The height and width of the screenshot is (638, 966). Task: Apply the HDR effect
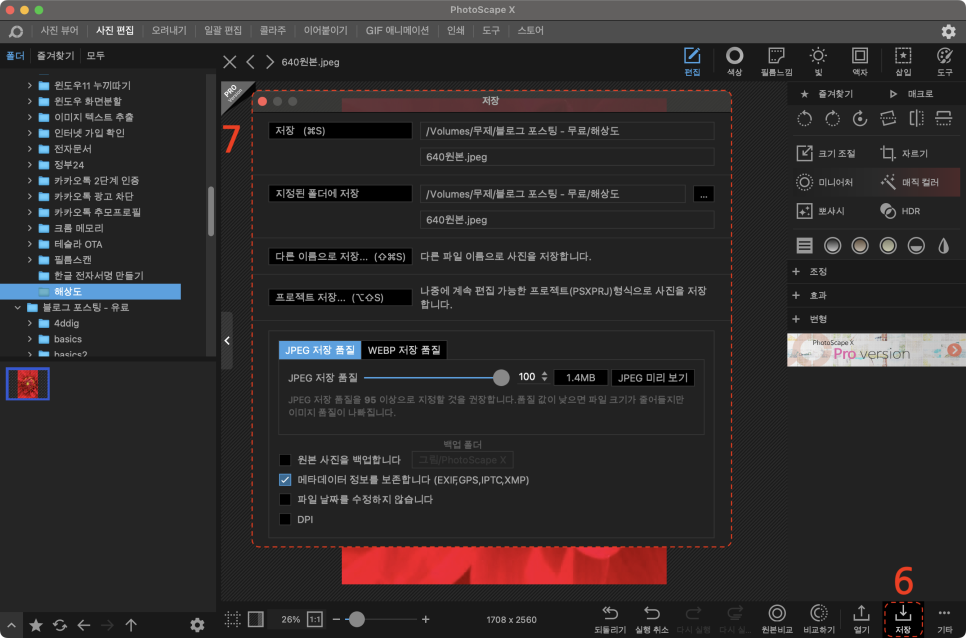click(900, 211)
